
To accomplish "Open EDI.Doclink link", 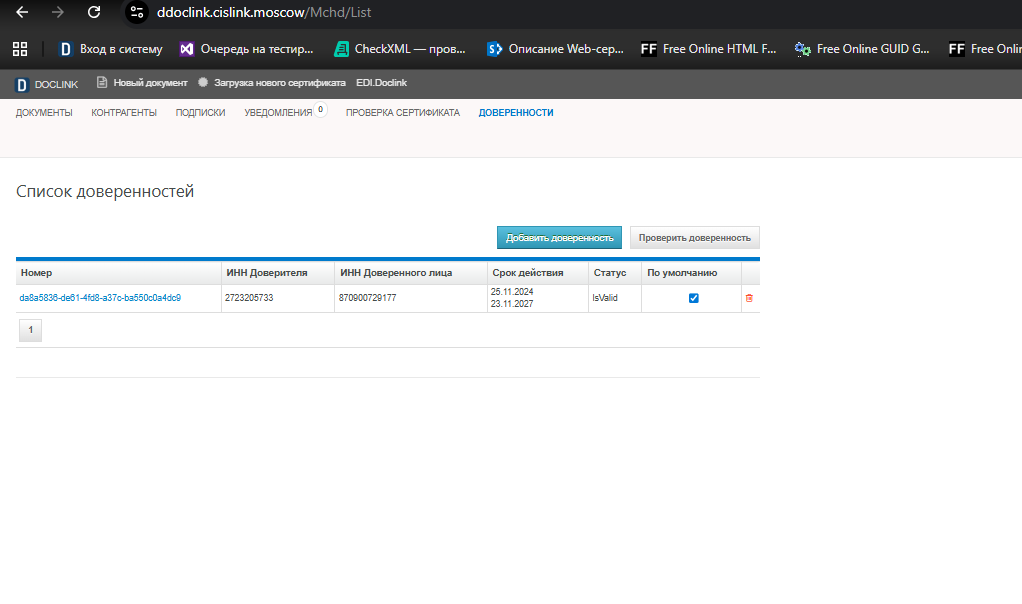I will [x=381, y=83].
